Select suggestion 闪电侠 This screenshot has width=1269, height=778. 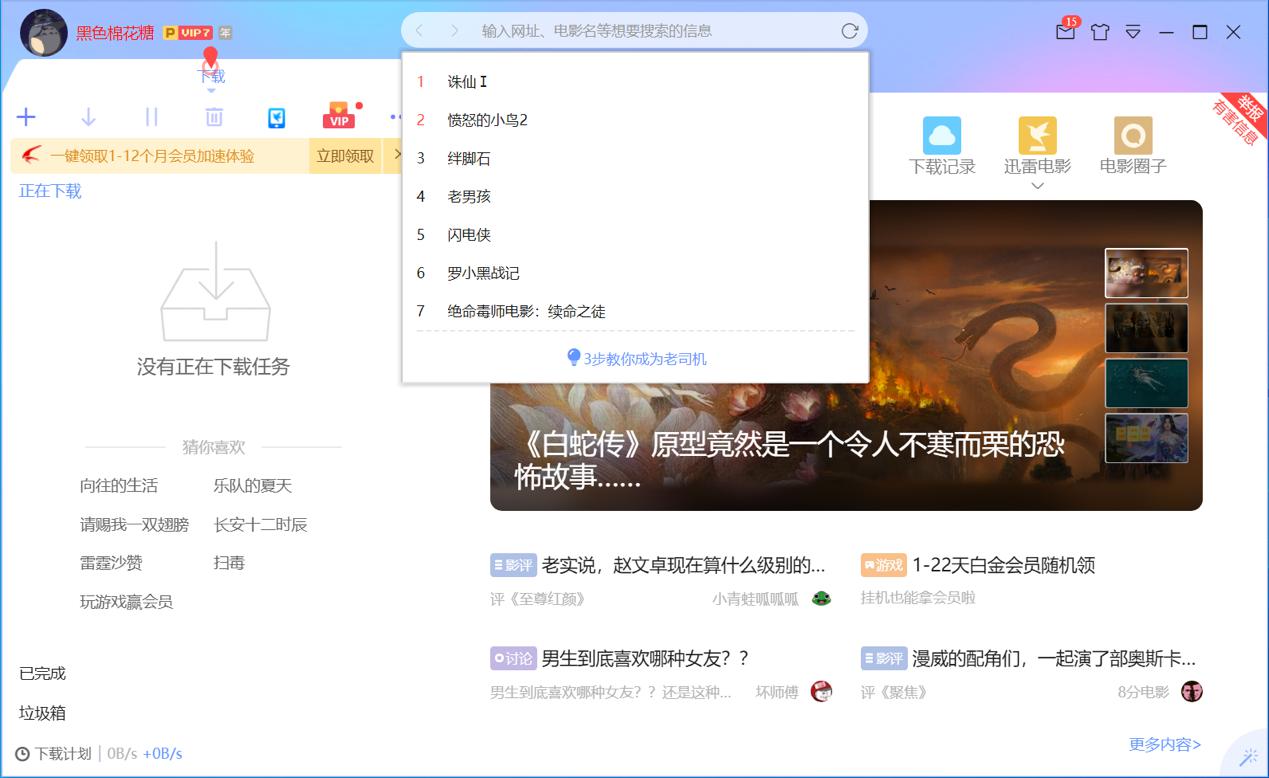(x=635, y=234)
